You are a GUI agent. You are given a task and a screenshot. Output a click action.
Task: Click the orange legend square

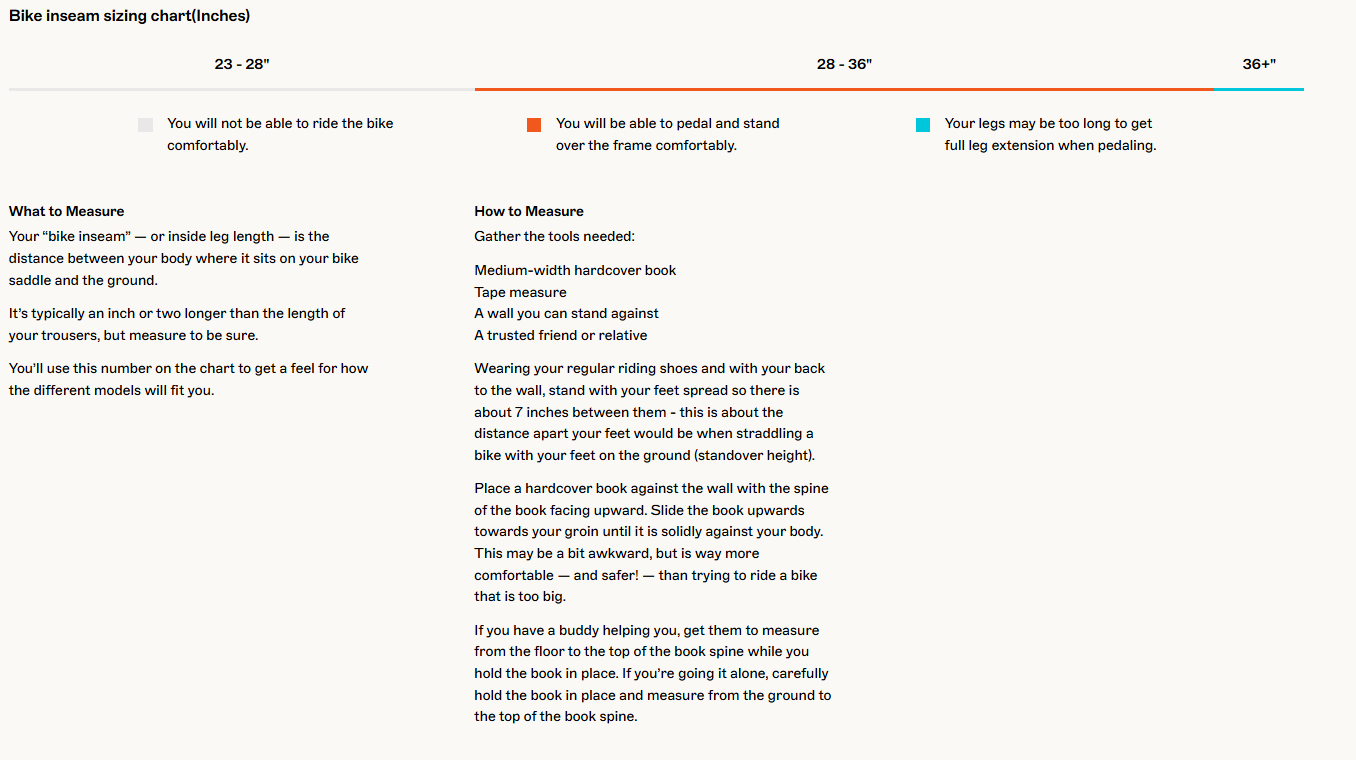coord(534,125)
